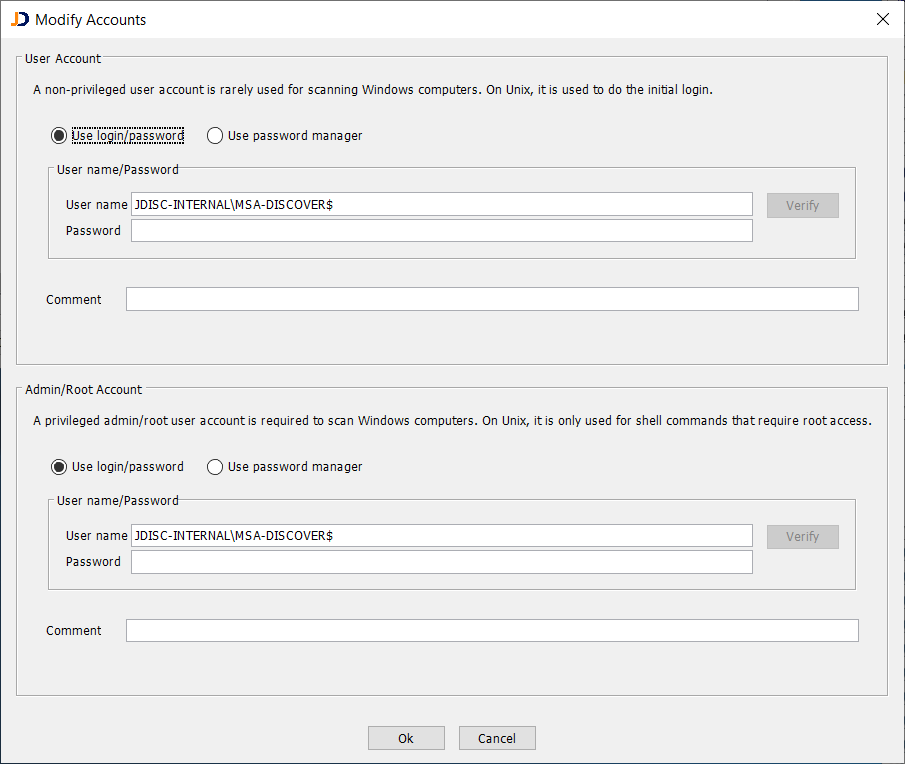Close the Modify Accounts dialog
The image size is (905, 764).
click(x=882, y=19)
